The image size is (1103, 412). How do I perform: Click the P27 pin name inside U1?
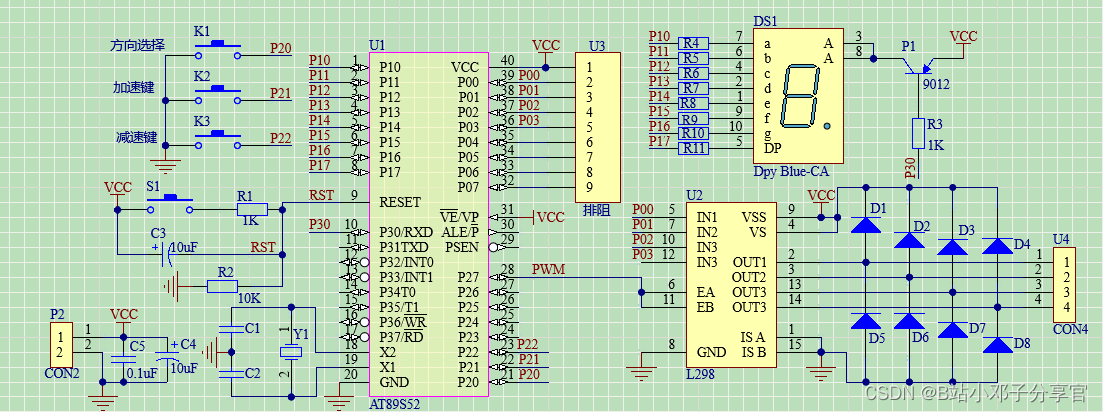[x=468, y=277]
